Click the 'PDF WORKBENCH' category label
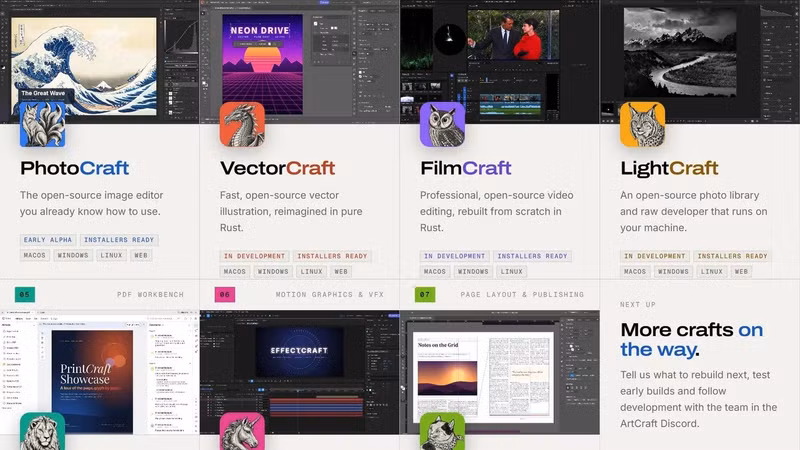Image resolution: width=800 pixels, height=450 pixels. click(150, 294)
